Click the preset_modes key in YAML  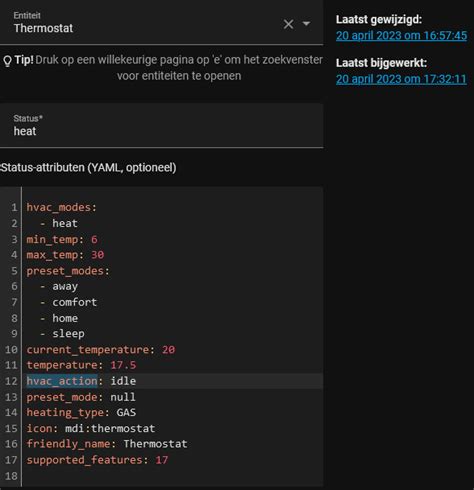point(65,271)
